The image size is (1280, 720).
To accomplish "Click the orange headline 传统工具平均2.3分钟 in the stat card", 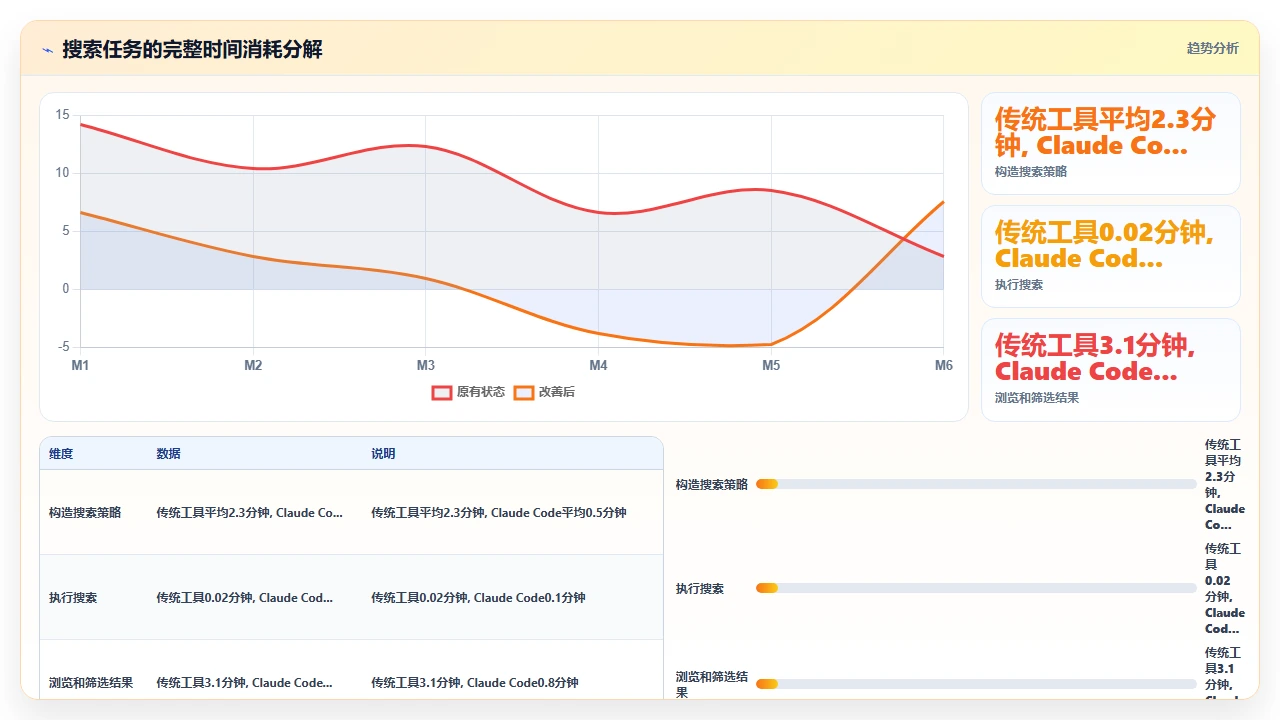I will pos(1105,132).
